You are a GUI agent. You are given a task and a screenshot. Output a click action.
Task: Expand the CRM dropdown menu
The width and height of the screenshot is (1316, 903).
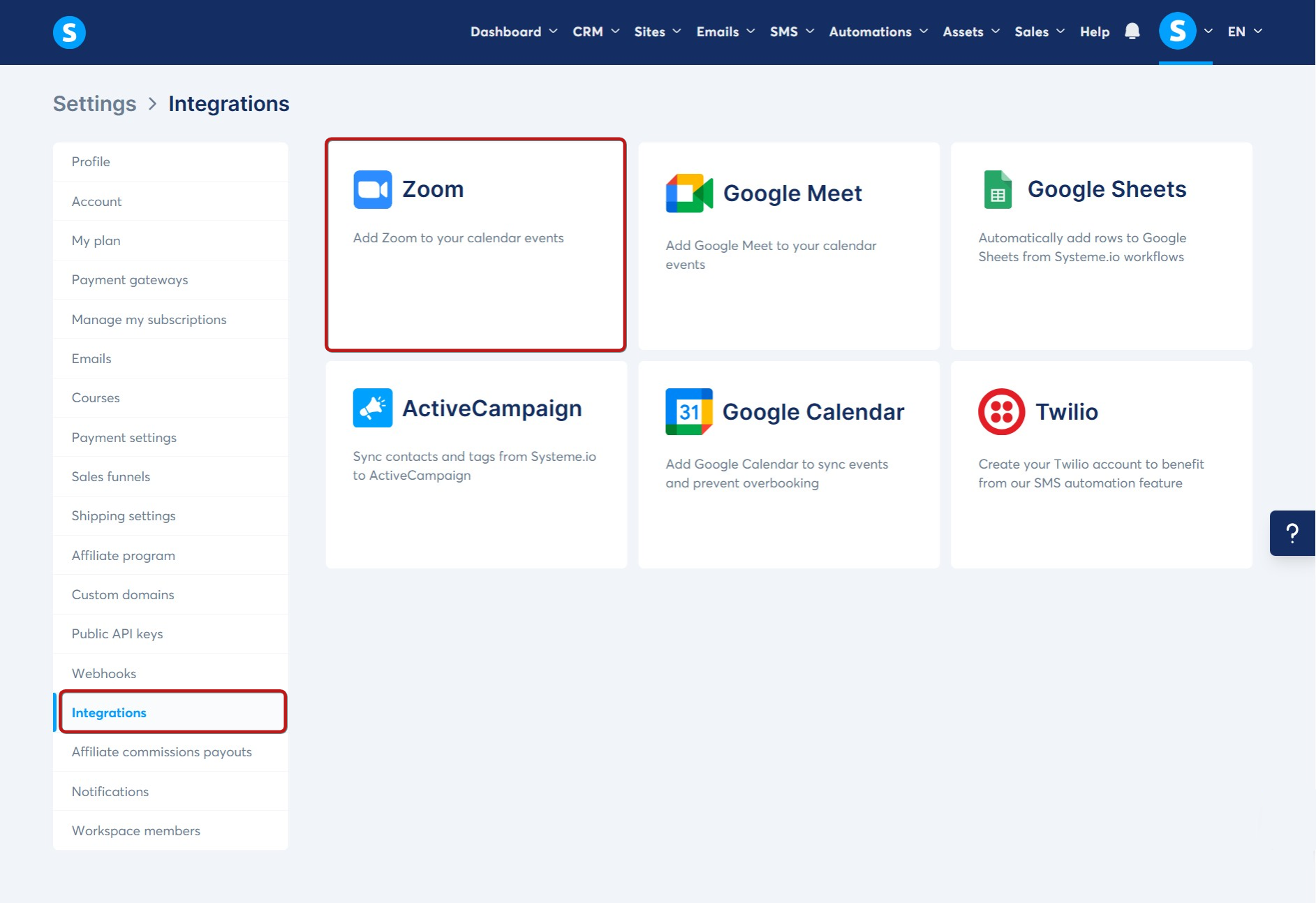pos(596,31)
